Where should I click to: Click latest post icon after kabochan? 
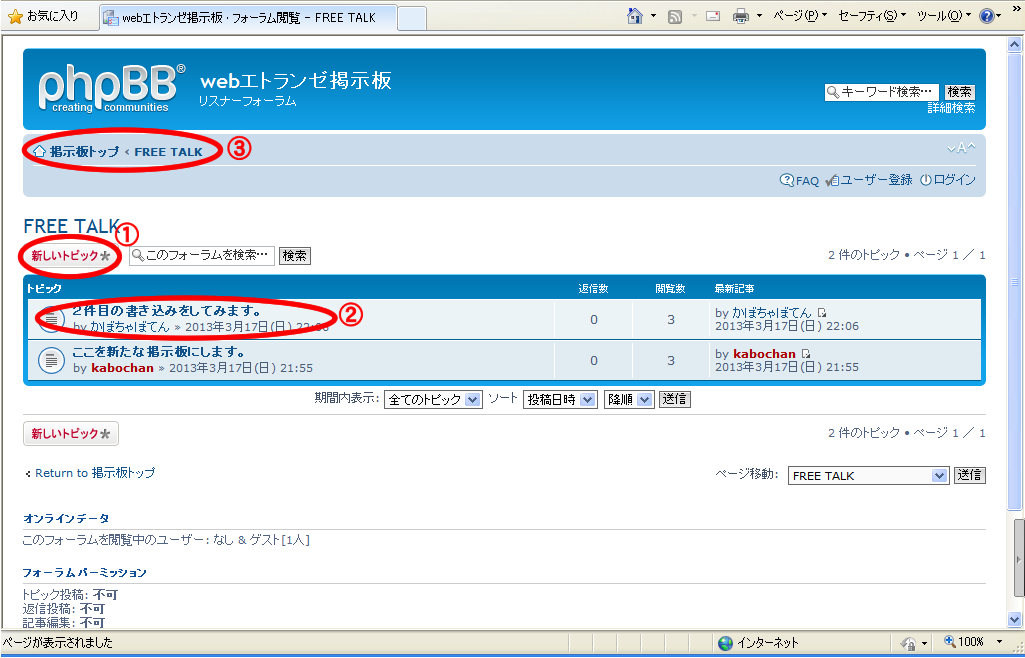(806, 354)
